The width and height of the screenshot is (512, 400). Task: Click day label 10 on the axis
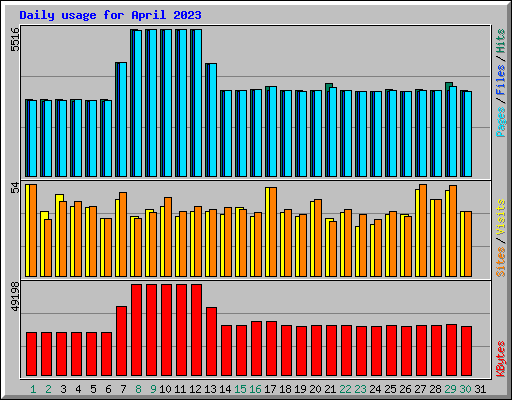(165, 389)
